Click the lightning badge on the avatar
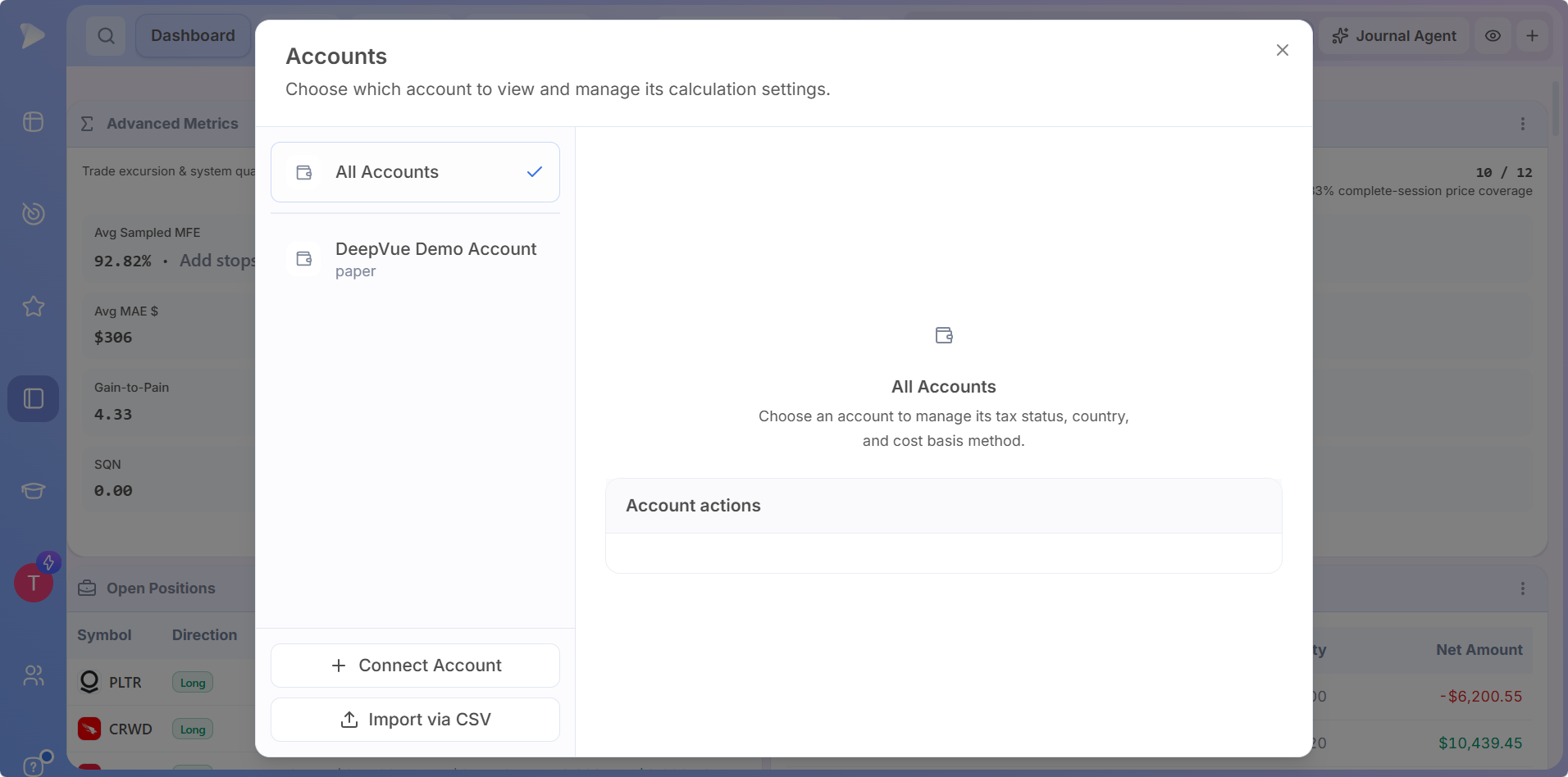 pos(48,562)
